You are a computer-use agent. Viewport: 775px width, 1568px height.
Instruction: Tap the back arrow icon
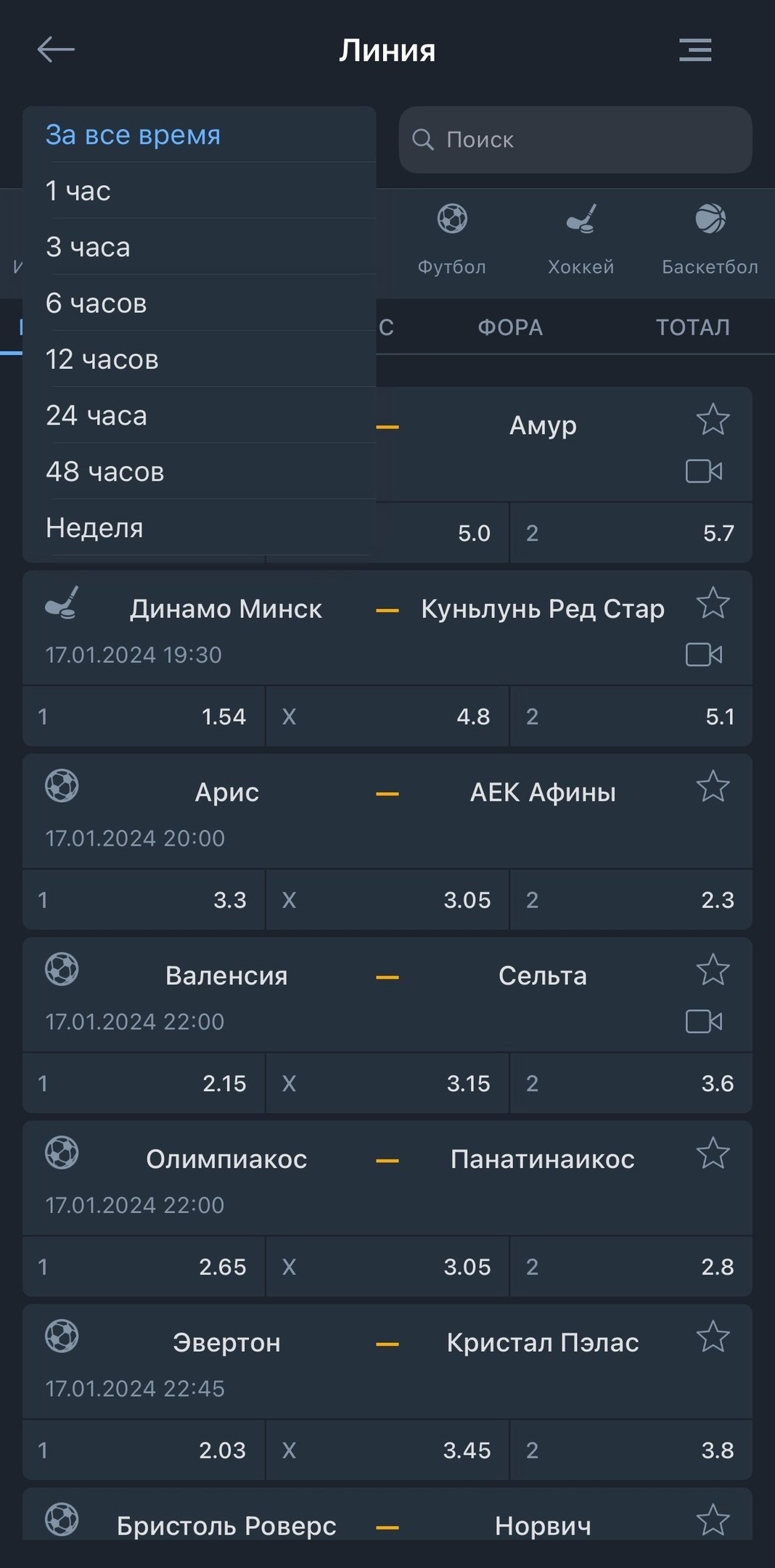coord(56,50)
